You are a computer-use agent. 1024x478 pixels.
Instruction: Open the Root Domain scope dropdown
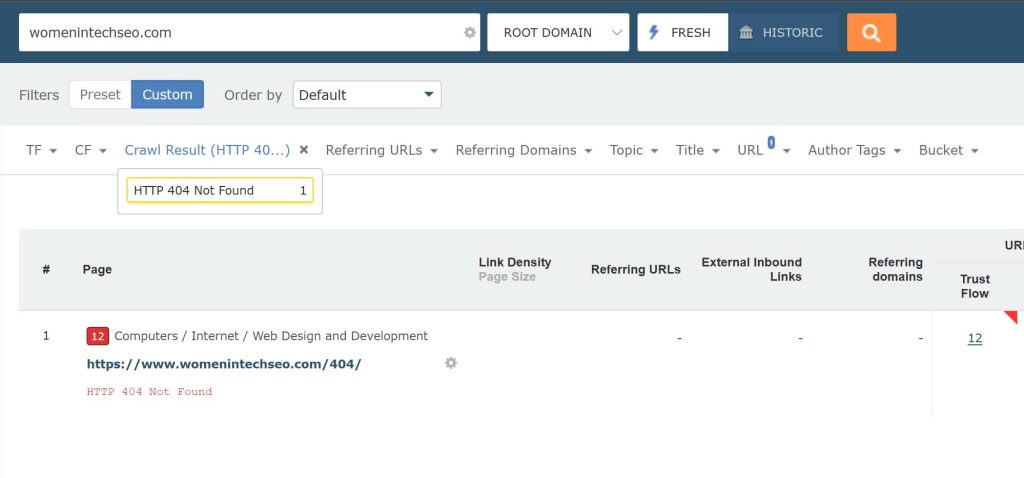pyautogui.click(x=558, y=33)
